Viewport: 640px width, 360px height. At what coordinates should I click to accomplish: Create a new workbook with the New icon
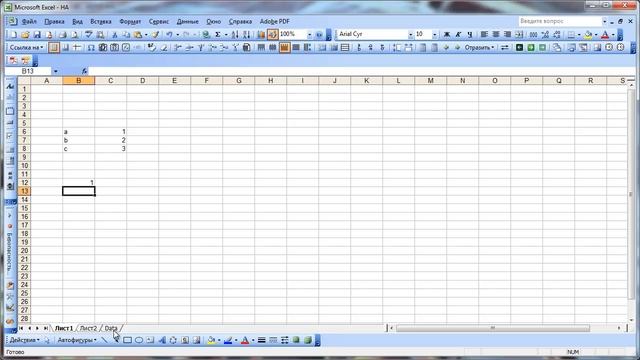13,35
